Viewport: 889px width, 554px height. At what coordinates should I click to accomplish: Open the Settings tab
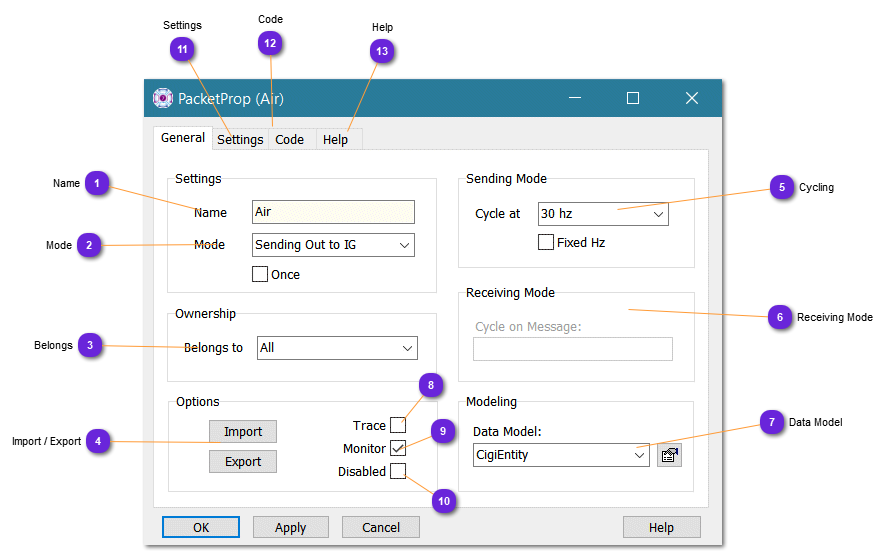pos(240,140)
